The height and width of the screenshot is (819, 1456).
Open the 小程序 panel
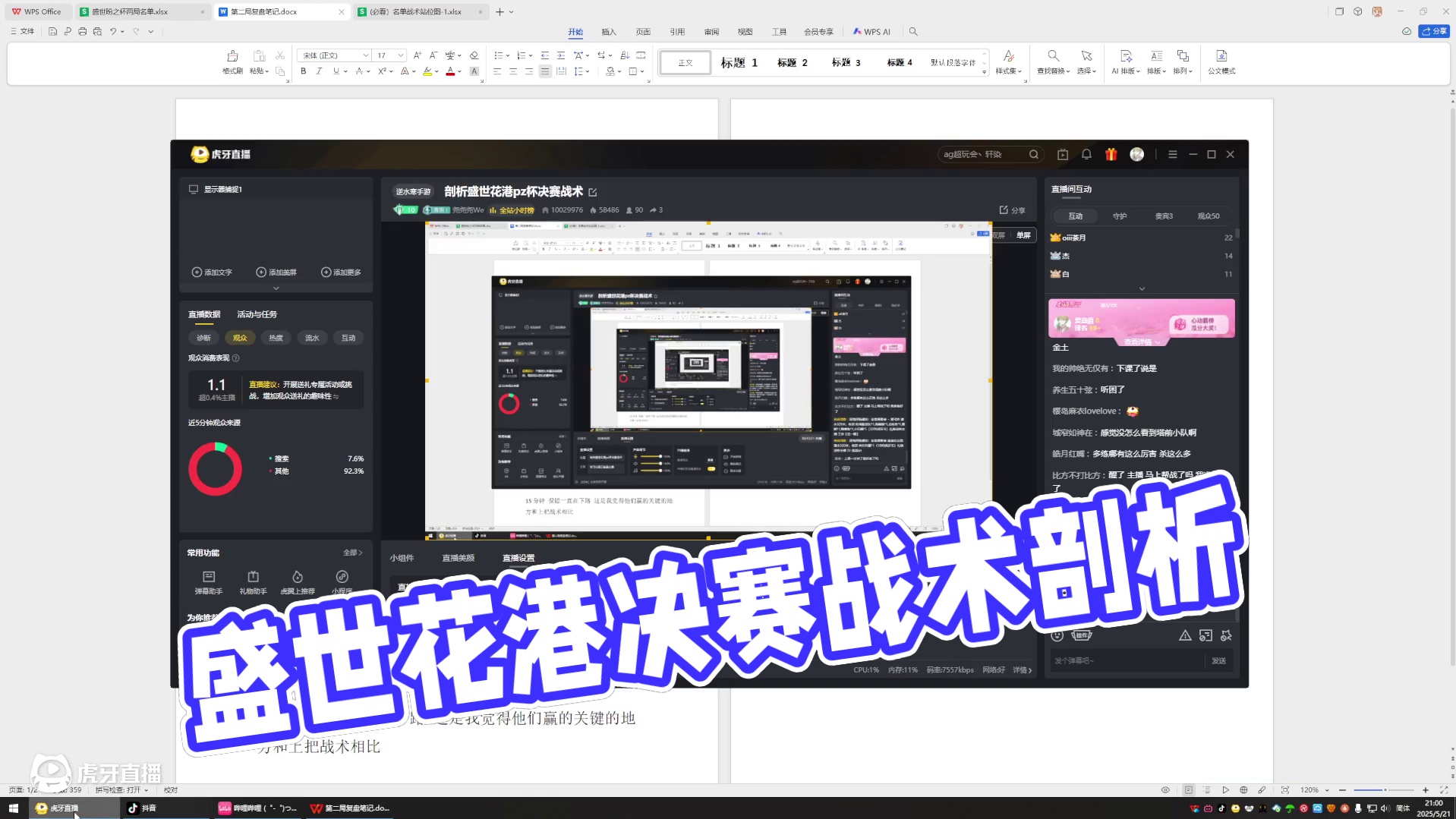[342, 581]
